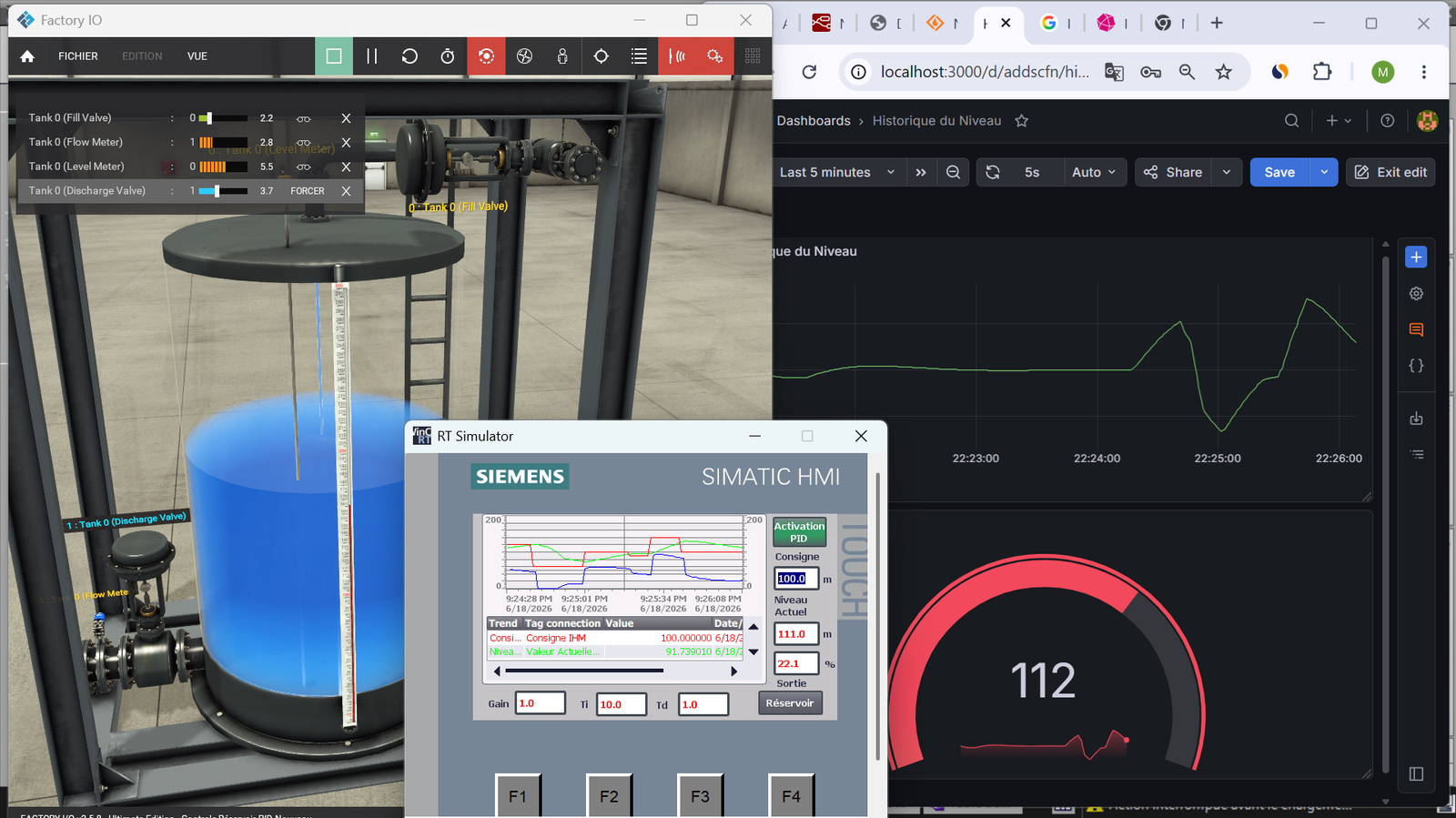Click the Dashboards breadcrumb link
The width and height of the screenshot is (1456, 818).
[814, 121]
